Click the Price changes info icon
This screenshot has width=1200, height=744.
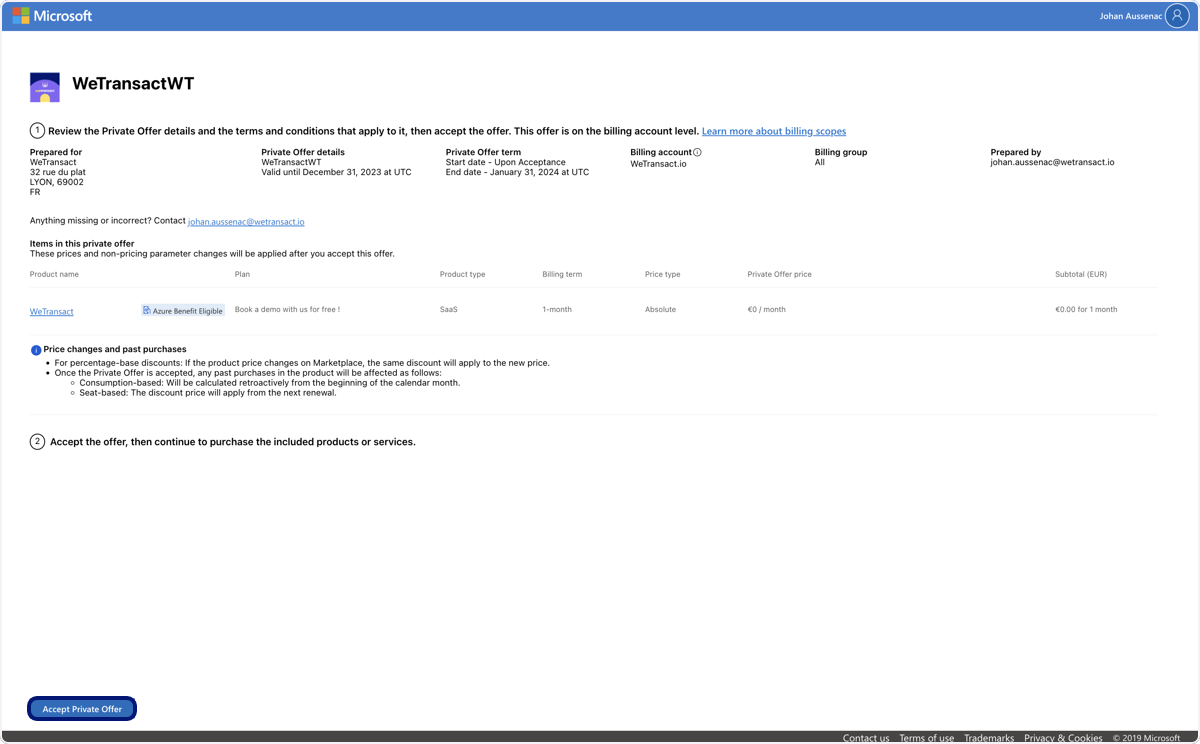[x=36, y=350]
